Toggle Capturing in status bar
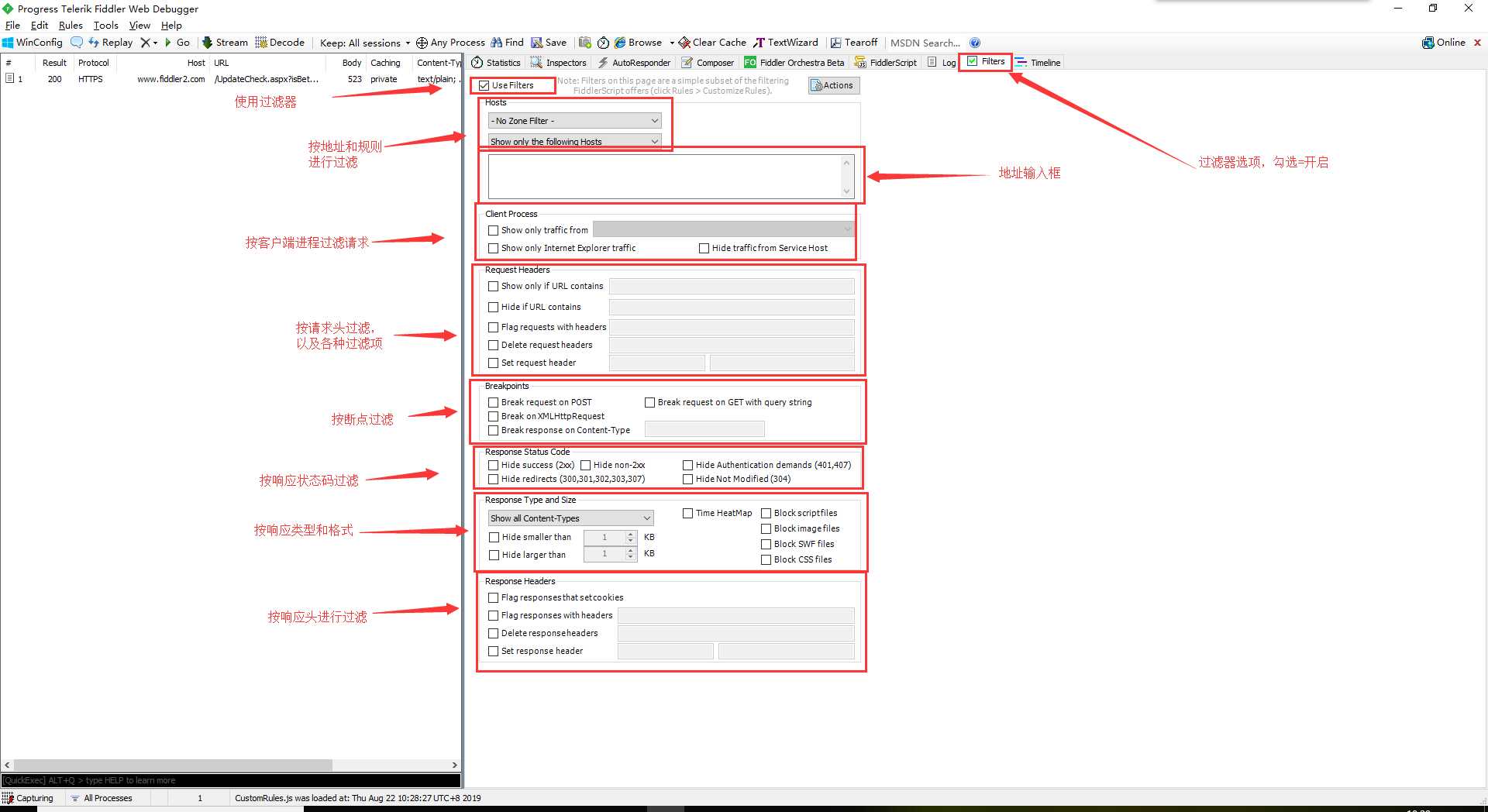This screenshot has height=812, width=1488. pyautogui.click(x=28, y=798)
